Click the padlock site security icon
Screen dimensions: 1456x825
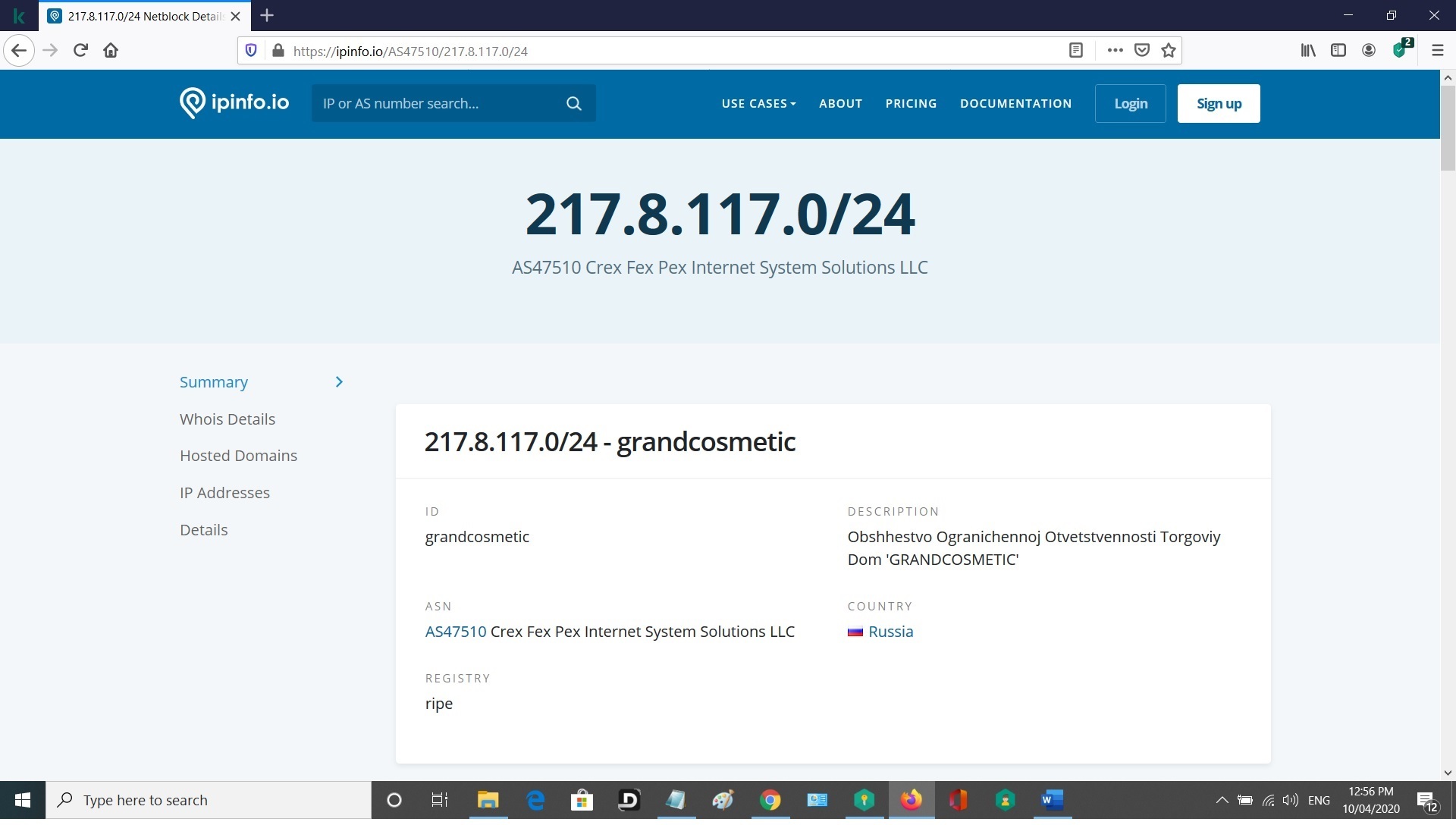click(278, 51)
